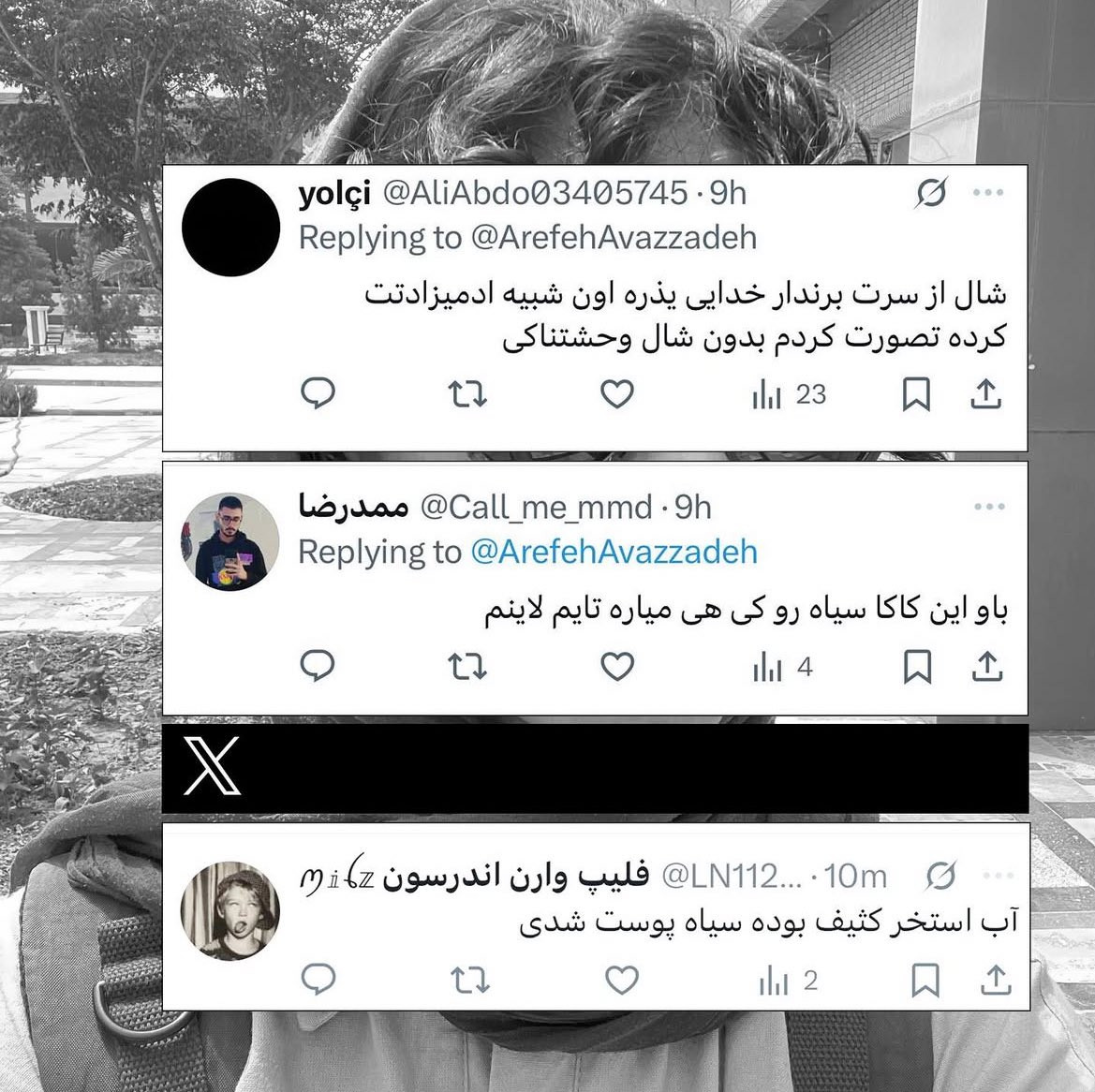Retweet the yolçi reply
The width and height of the screenshot is (1095, 1092).
pos(467,394)
